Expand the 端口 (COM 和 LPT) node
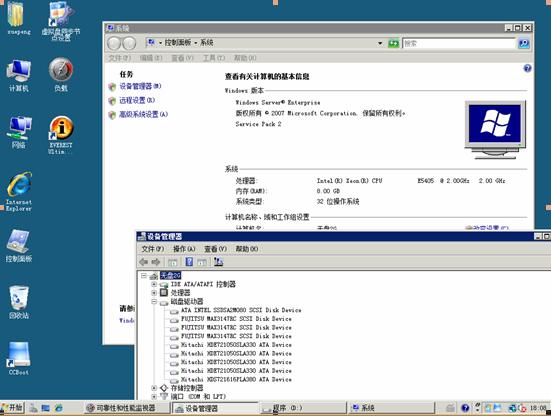 tap(154, 396)
